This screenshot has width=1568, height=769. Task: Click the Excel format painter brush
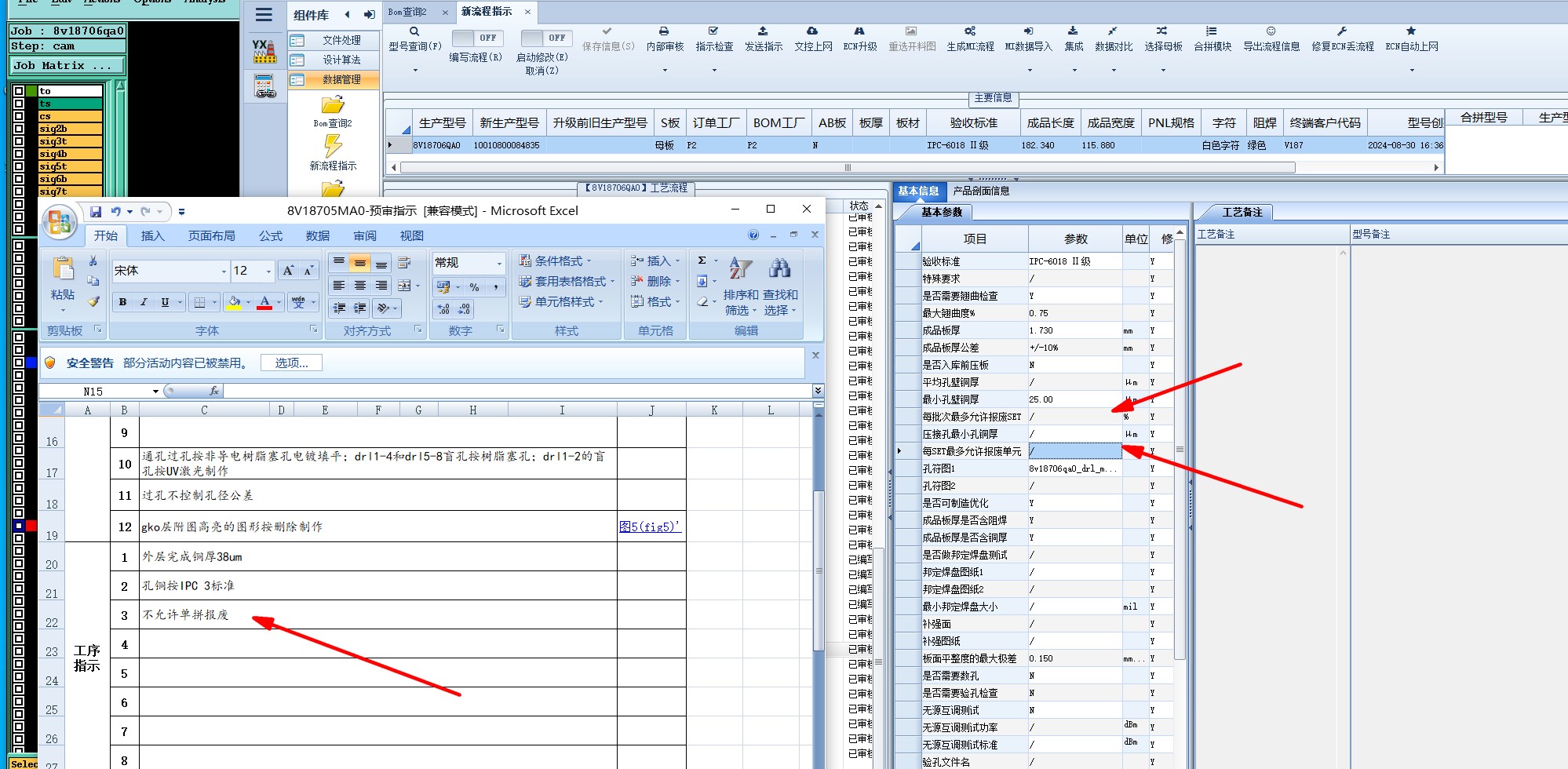point(93,301)
